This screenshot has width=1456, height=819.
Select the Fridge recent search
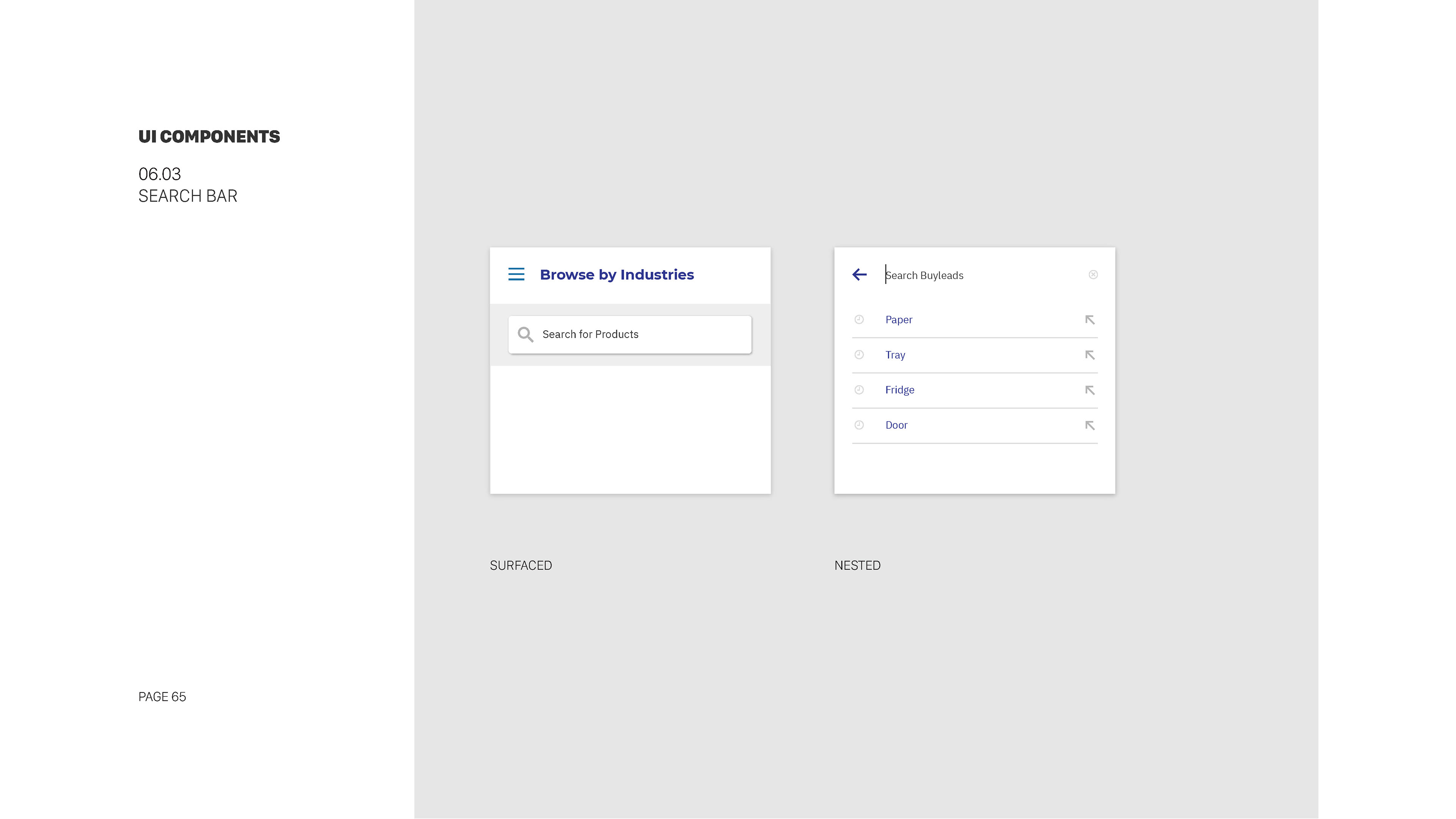(974, 390)
